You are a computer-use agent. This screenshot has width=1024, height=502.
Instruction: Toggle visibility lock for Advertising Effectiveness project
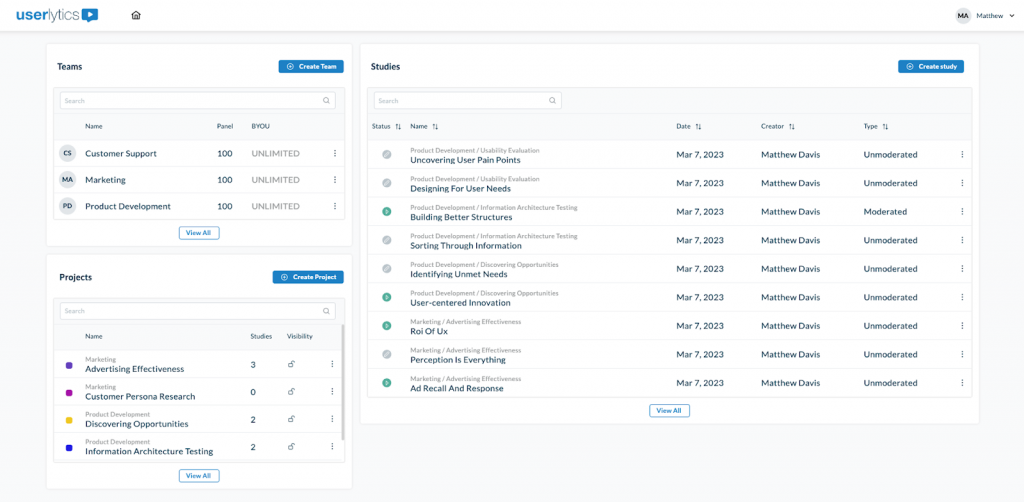pos(291,364)
